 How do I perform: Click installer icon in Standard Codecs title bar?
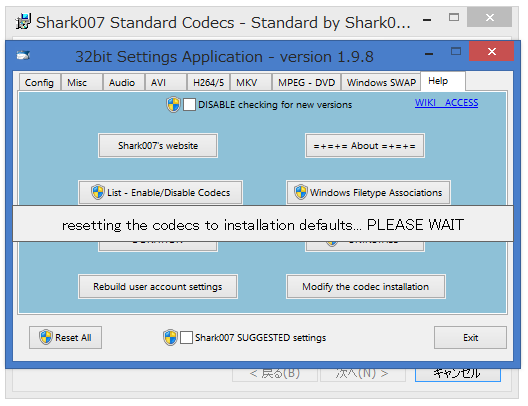[24, 21]
